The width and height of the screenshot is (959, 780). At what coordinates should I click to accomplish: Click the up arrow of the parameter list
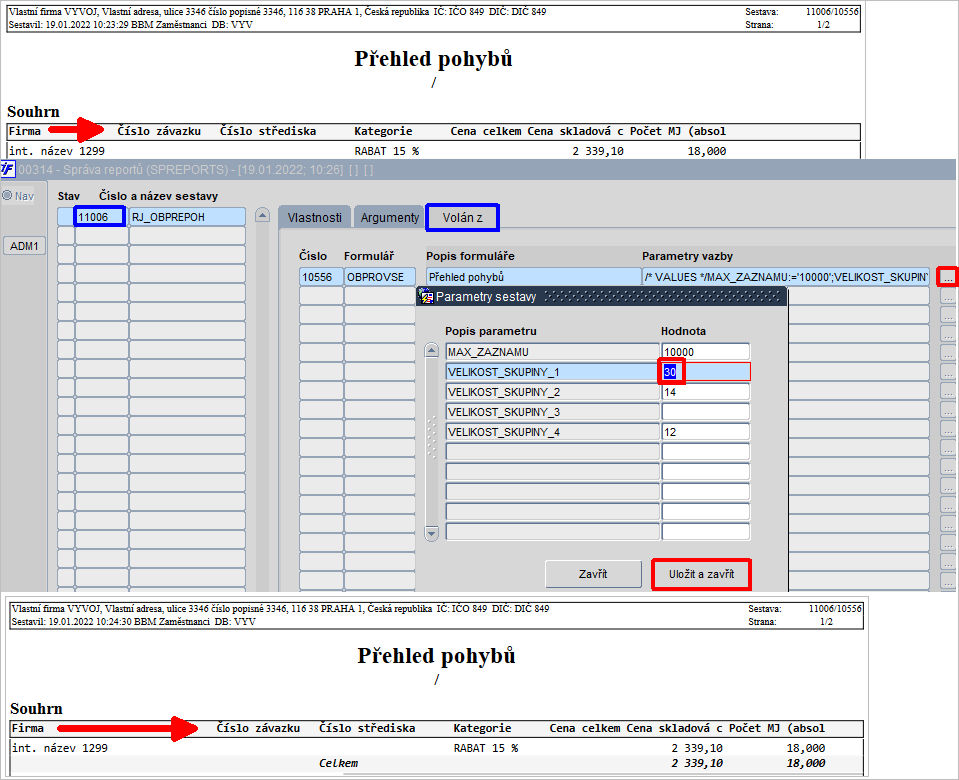coord(432,351)
